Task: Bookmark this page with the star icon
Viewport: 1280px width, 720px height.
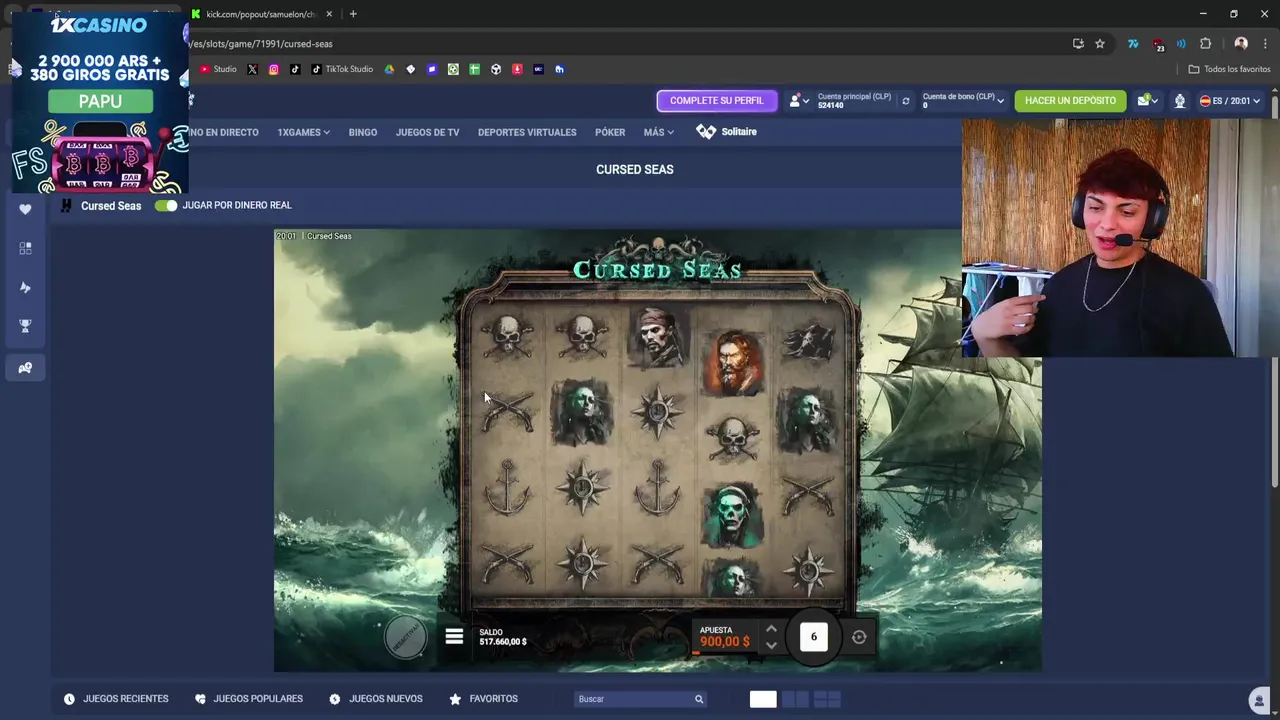Action: 1100,44
